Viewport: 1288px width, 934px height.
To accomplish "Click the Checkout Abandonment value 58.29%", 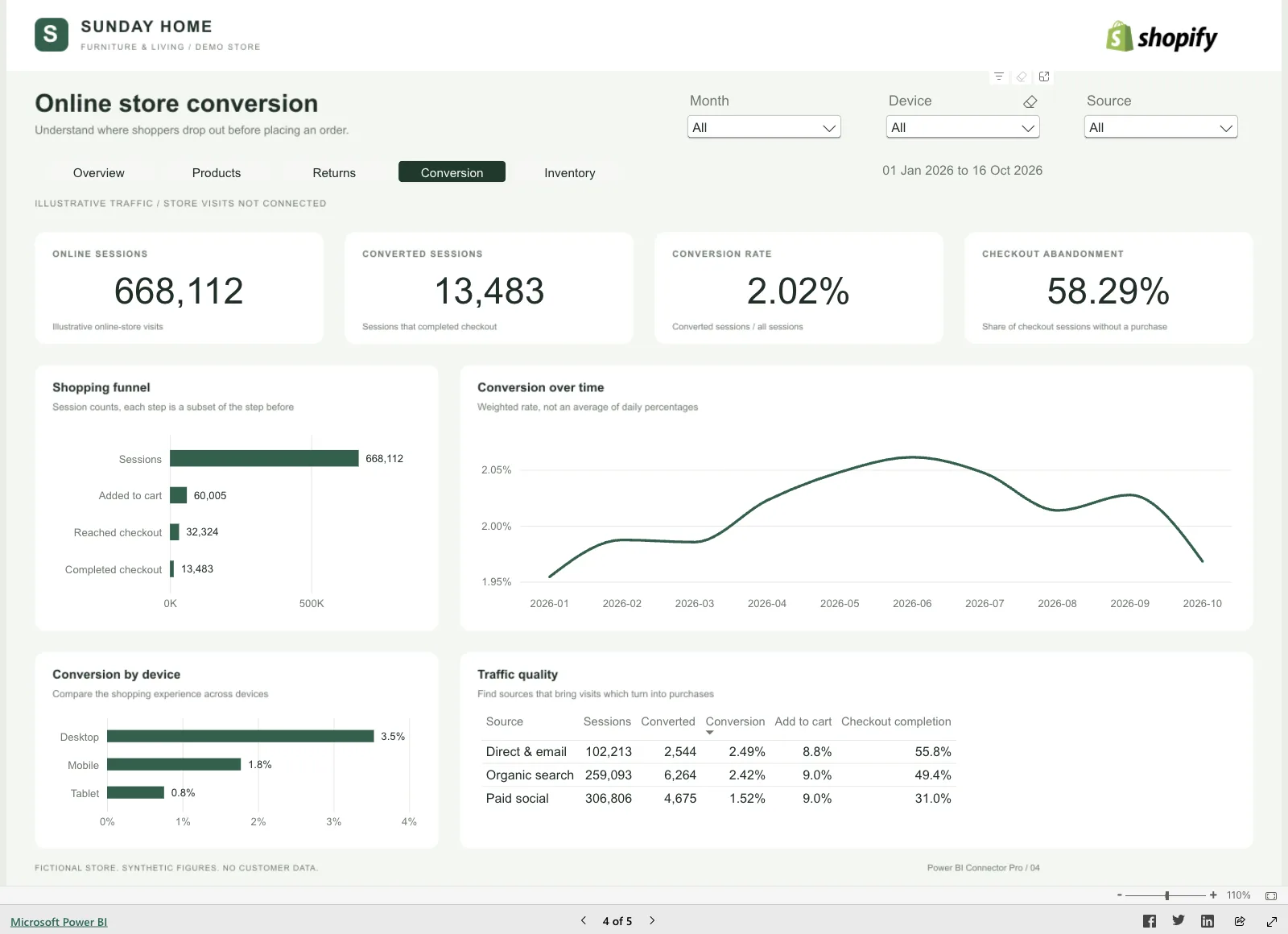I will [1108, 291].
